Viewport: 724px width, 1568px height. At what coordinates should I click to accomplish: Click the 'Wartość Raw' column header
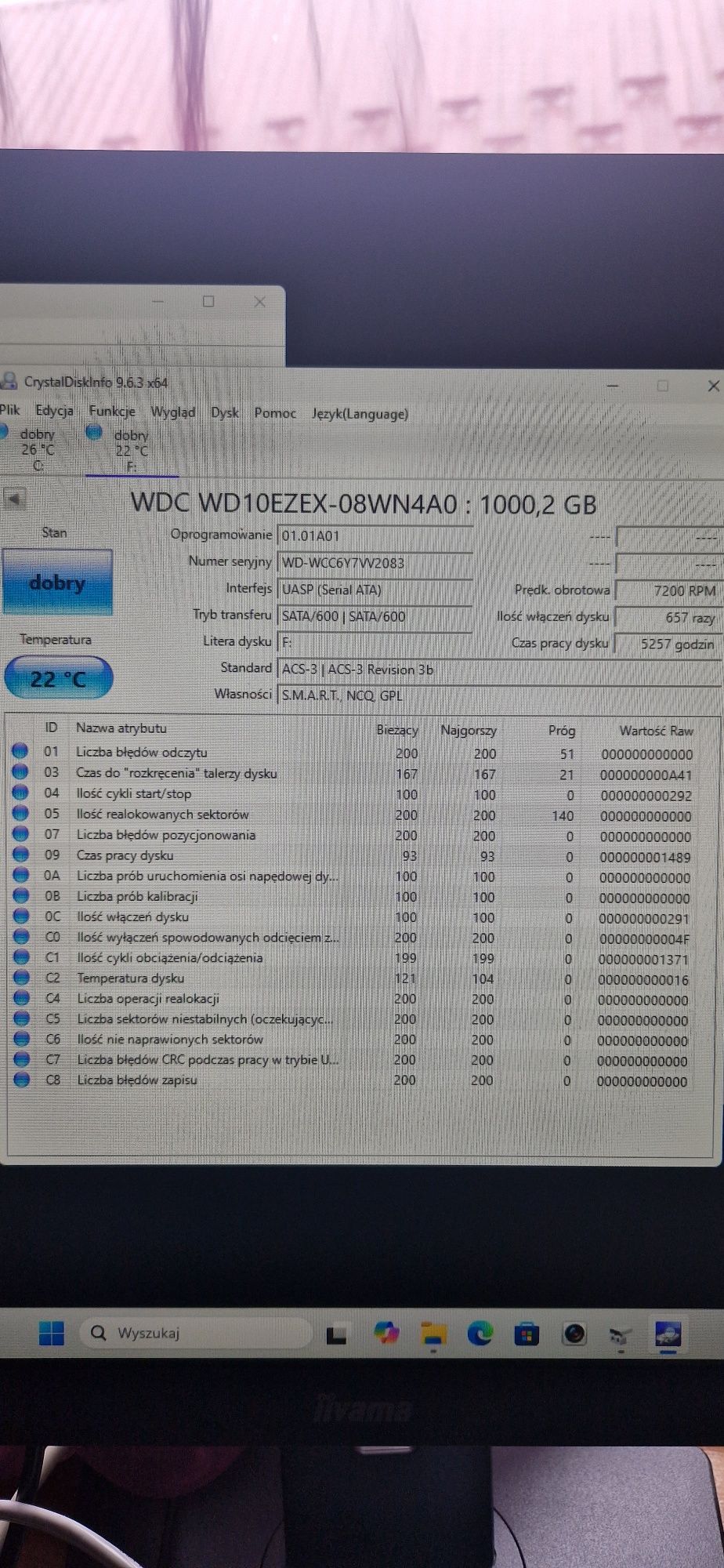(x=657, y=731)
